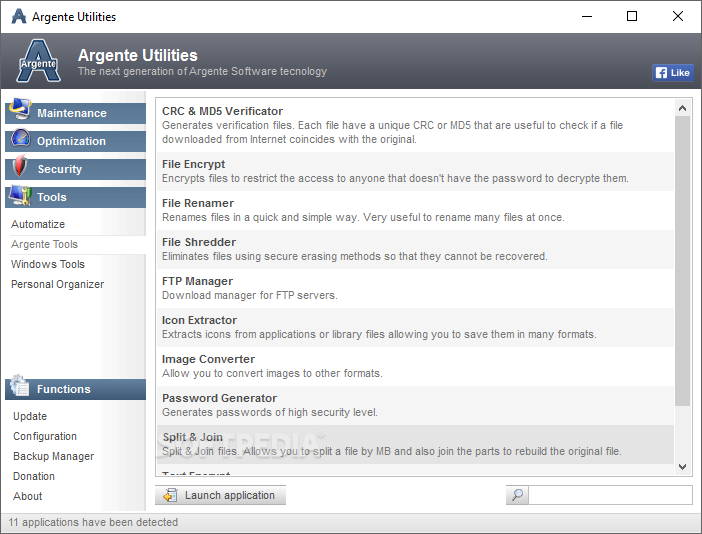
Task: Open the Maintenance section
Action: (x=76, y=113)
